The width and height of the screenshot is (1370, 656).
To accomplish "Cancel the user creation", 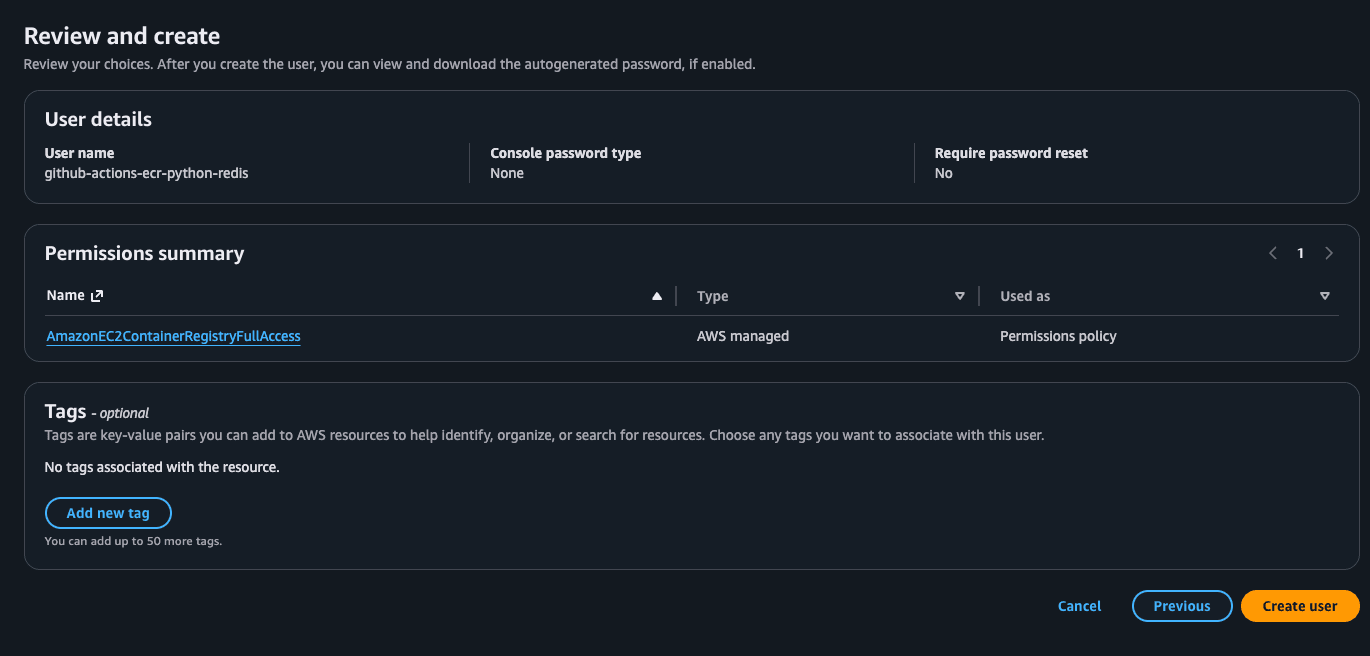I will (x=1079, y=606).
